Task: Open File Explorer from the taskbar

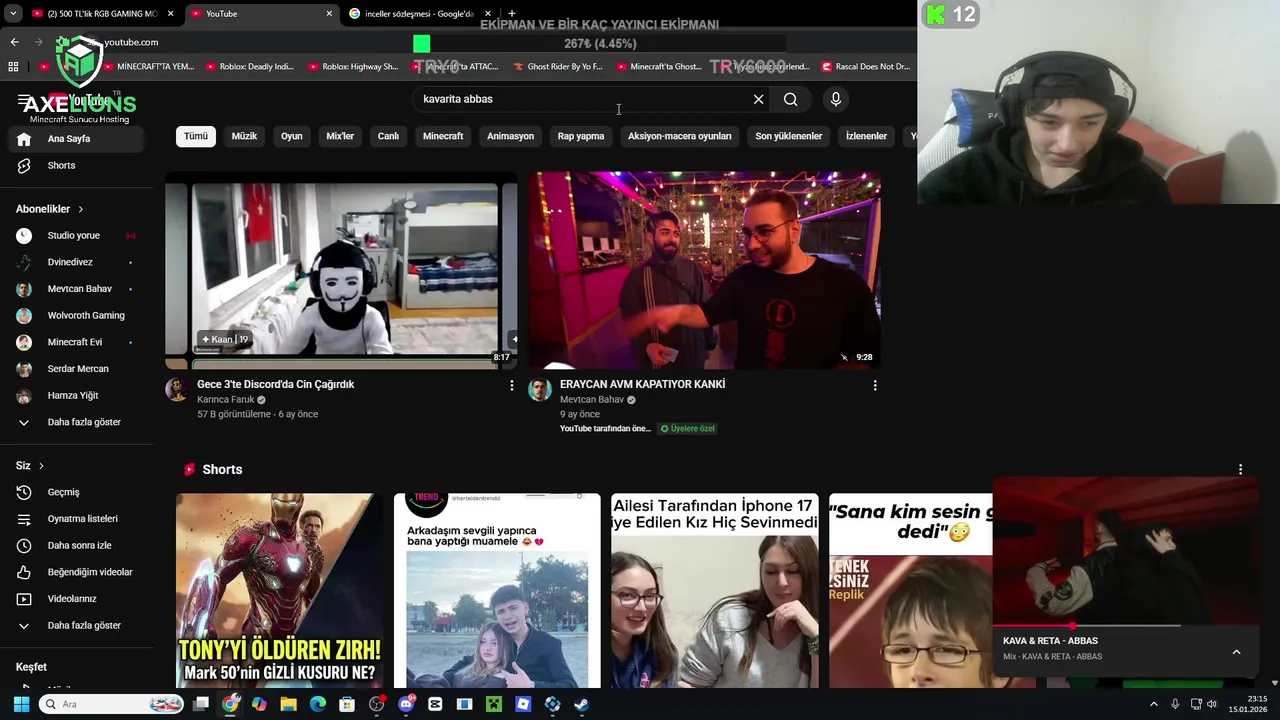Action: (x=288, y=704)
